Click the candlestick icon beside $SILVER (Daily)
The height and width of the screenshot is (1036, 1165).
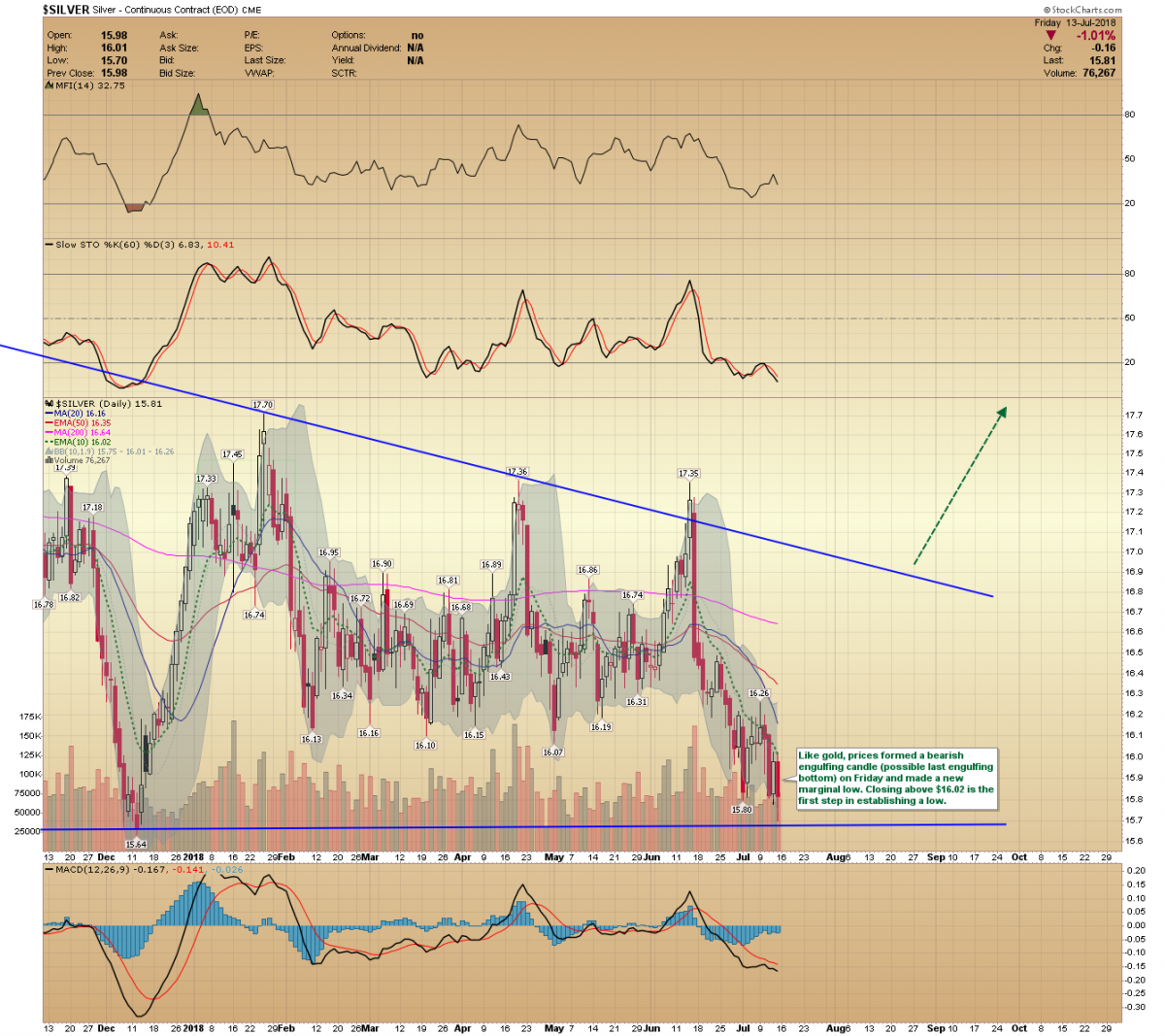click(50, 403)
